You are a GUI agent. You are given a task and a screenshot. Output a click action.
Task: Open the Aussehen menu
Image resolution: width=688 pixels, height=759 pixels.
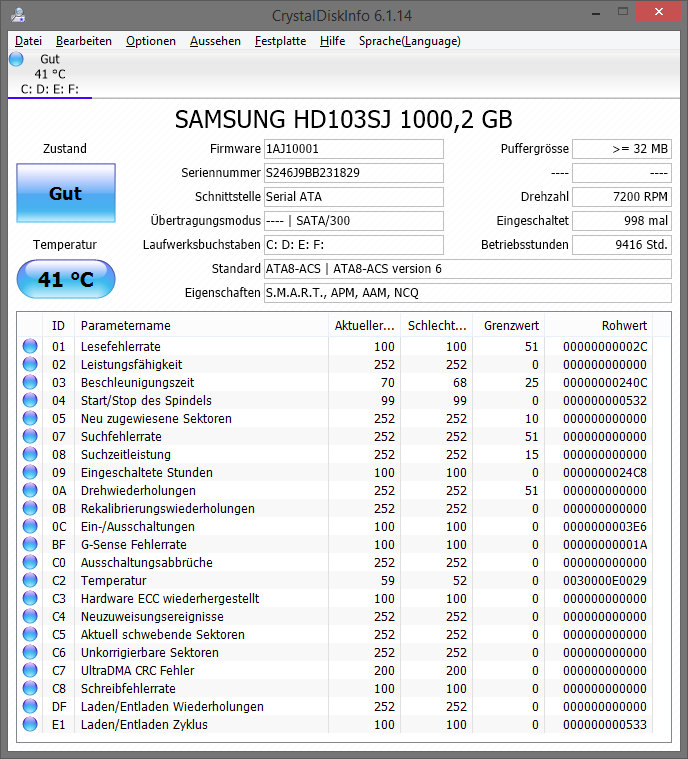pyautogui.click(x=215, y=41)
